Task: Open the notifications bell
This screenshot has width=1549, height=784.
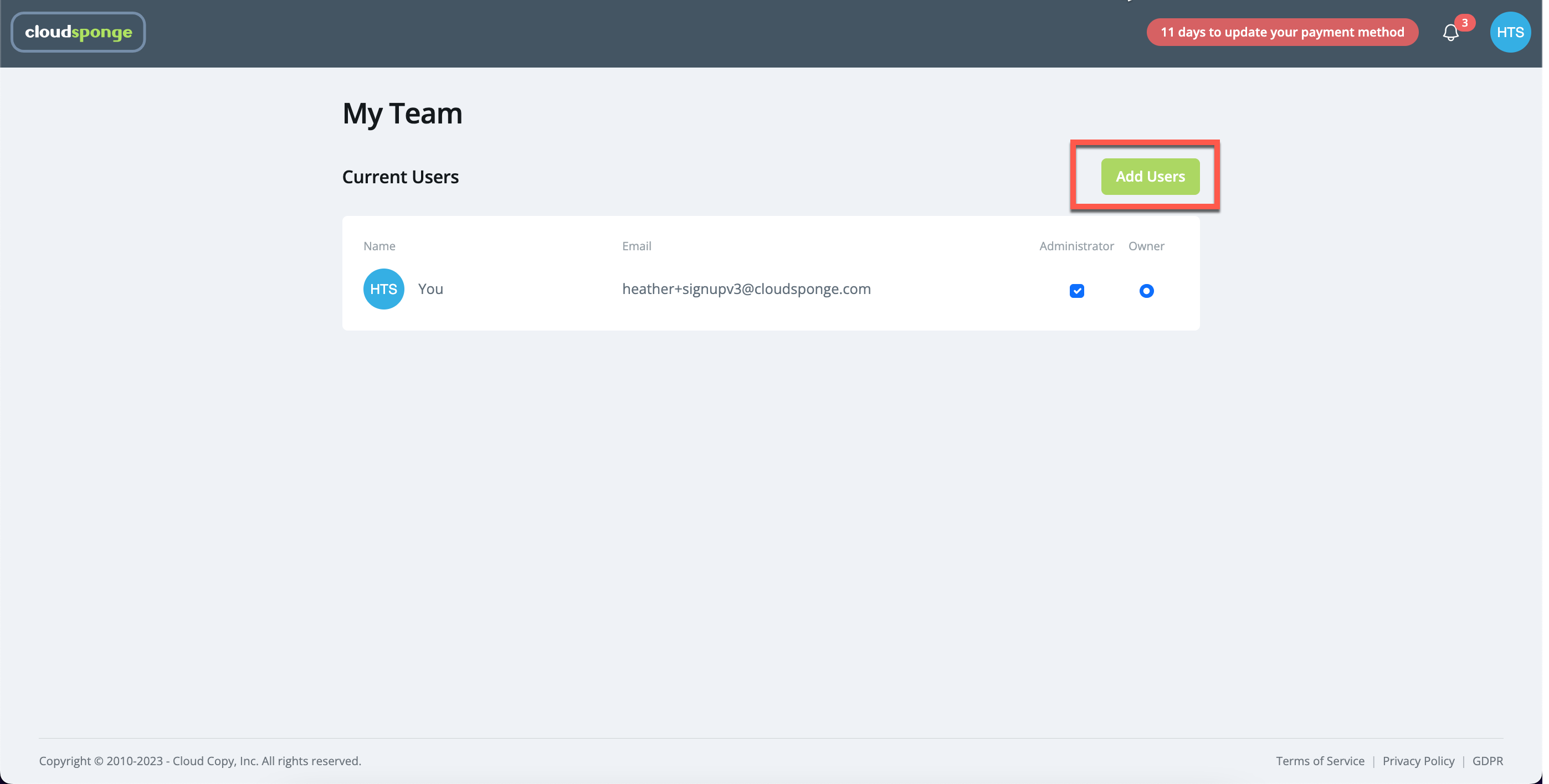Action: click(1450, 33)
